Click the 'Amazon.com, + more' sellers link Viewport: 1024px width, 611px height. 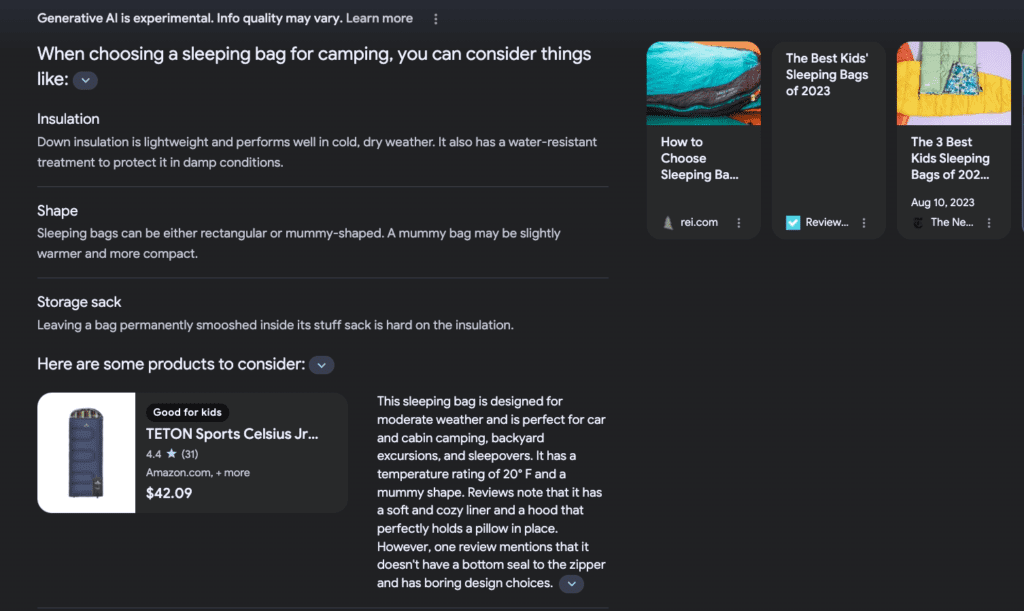[x=198, y=472]
